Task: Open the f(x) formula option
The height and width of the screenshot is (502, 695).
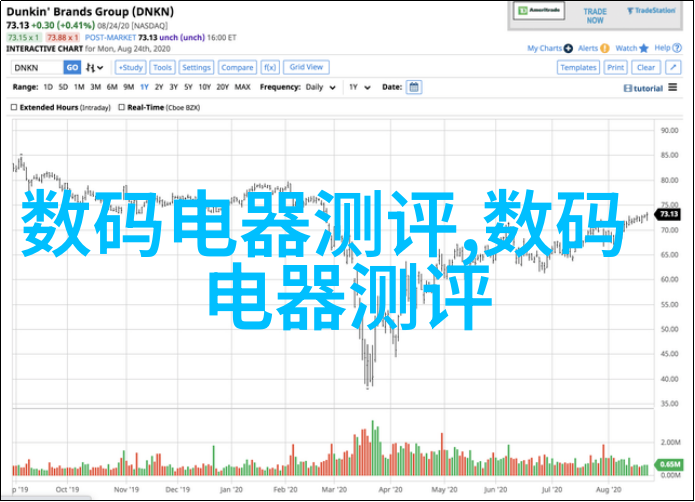Action: tap(270, 67)
